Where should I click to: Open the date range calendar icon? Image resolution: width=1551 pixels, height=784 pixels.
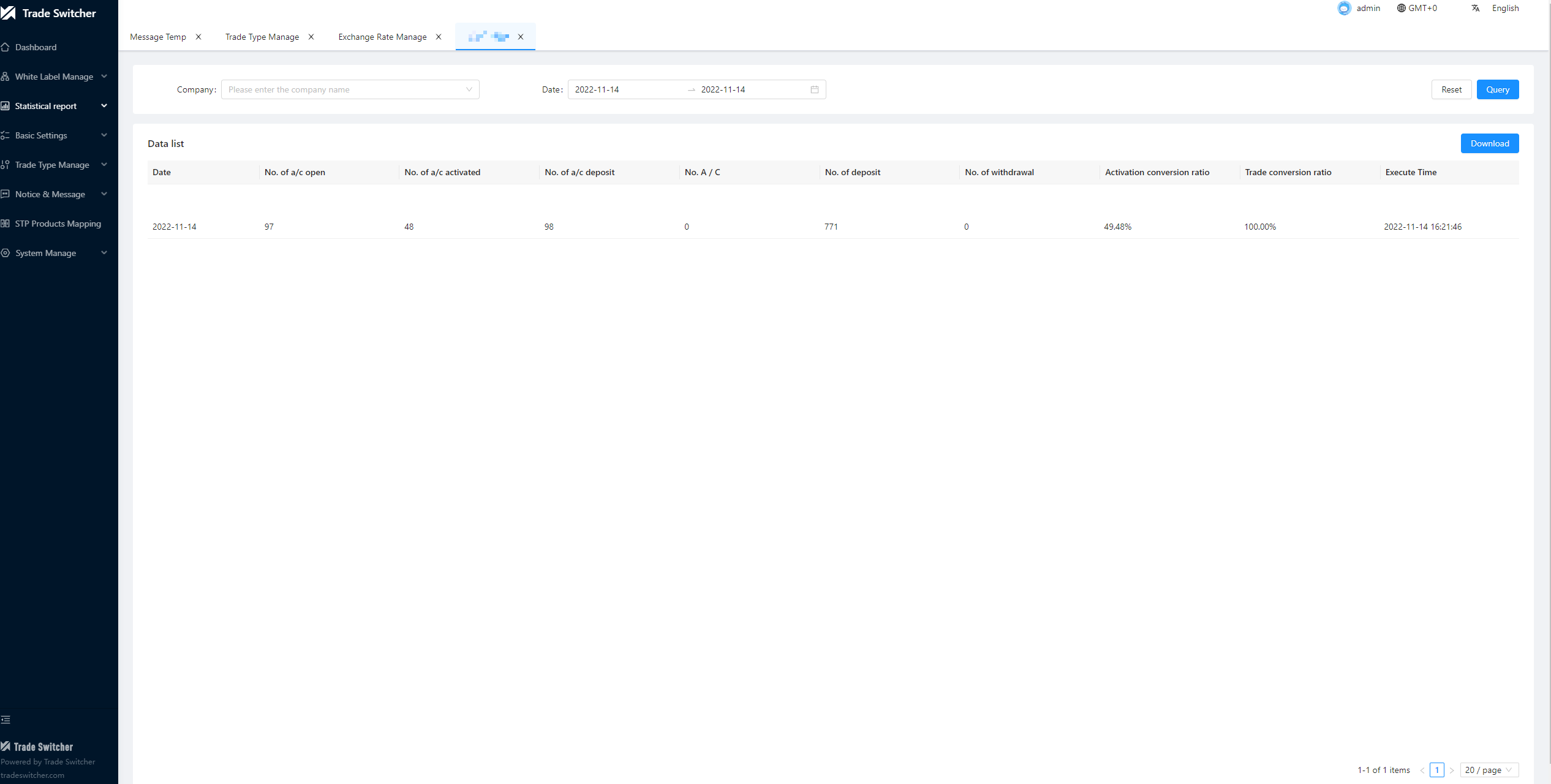(815, 89)
